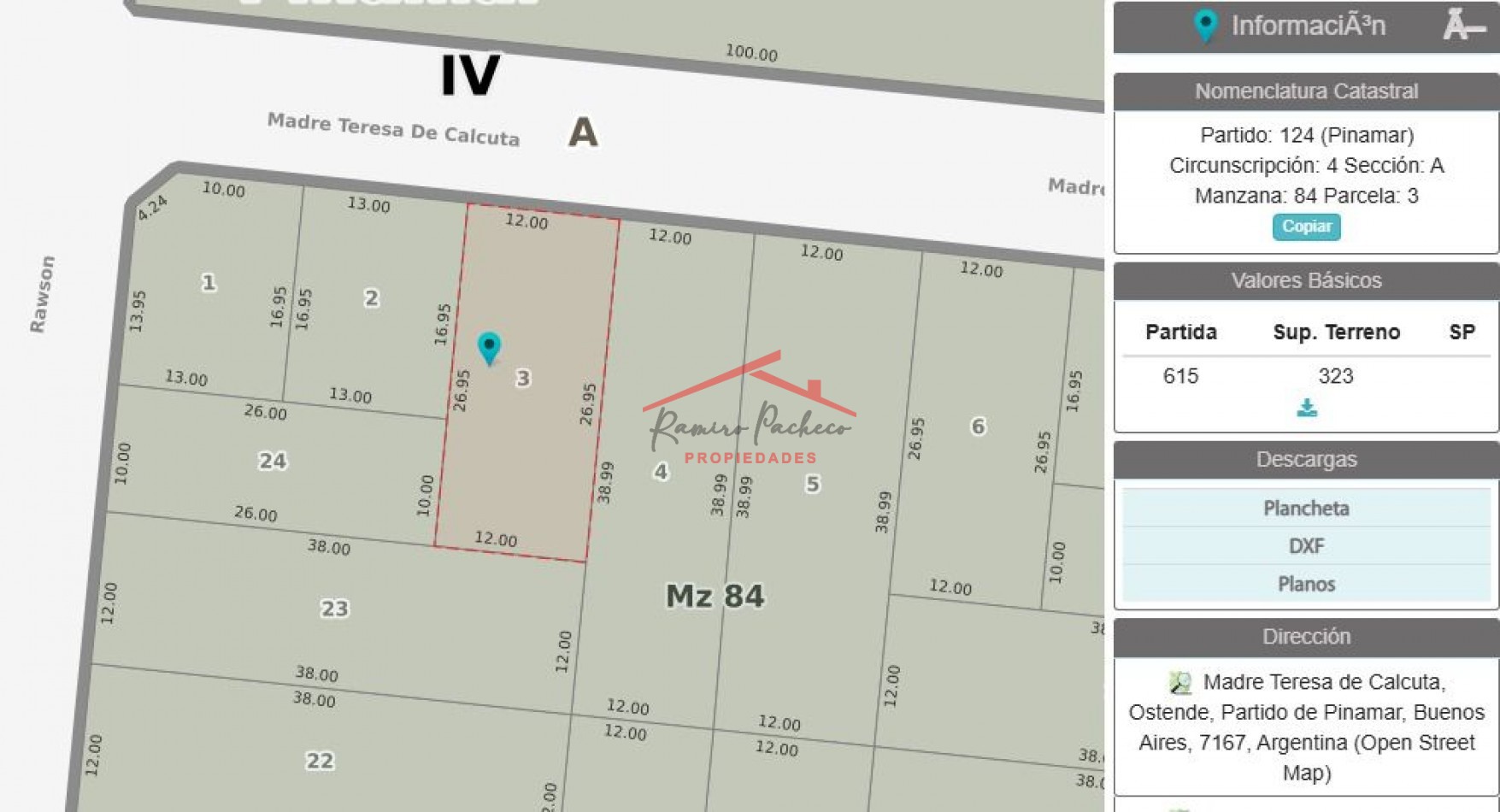Click the download icon under Sup. Terreno
1500x812 pixels.
[x=1306, y=408]
